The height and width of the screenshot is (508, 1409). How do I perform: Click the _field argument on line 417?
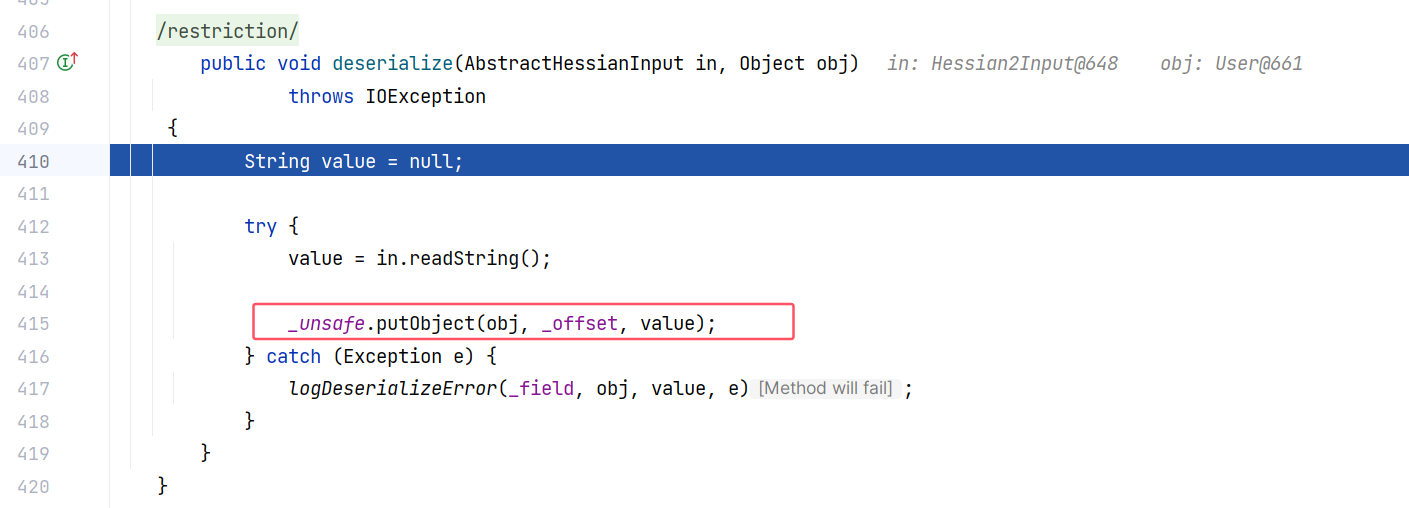coord(541,389)
